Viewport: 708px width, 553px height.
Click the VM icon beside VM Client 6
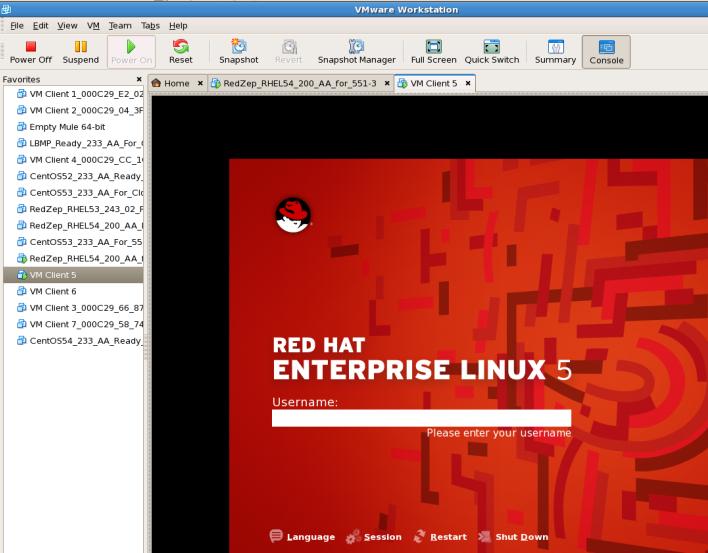(x=21, y=291)
